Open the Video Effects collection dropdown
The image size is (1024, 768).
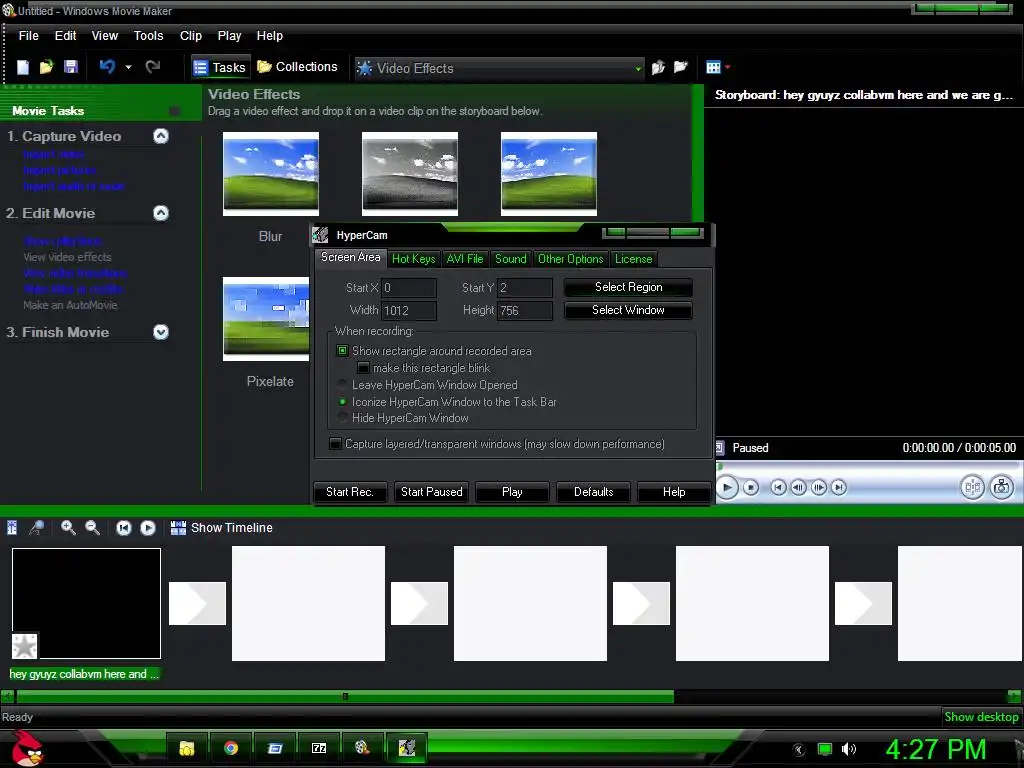pos(638,68)
